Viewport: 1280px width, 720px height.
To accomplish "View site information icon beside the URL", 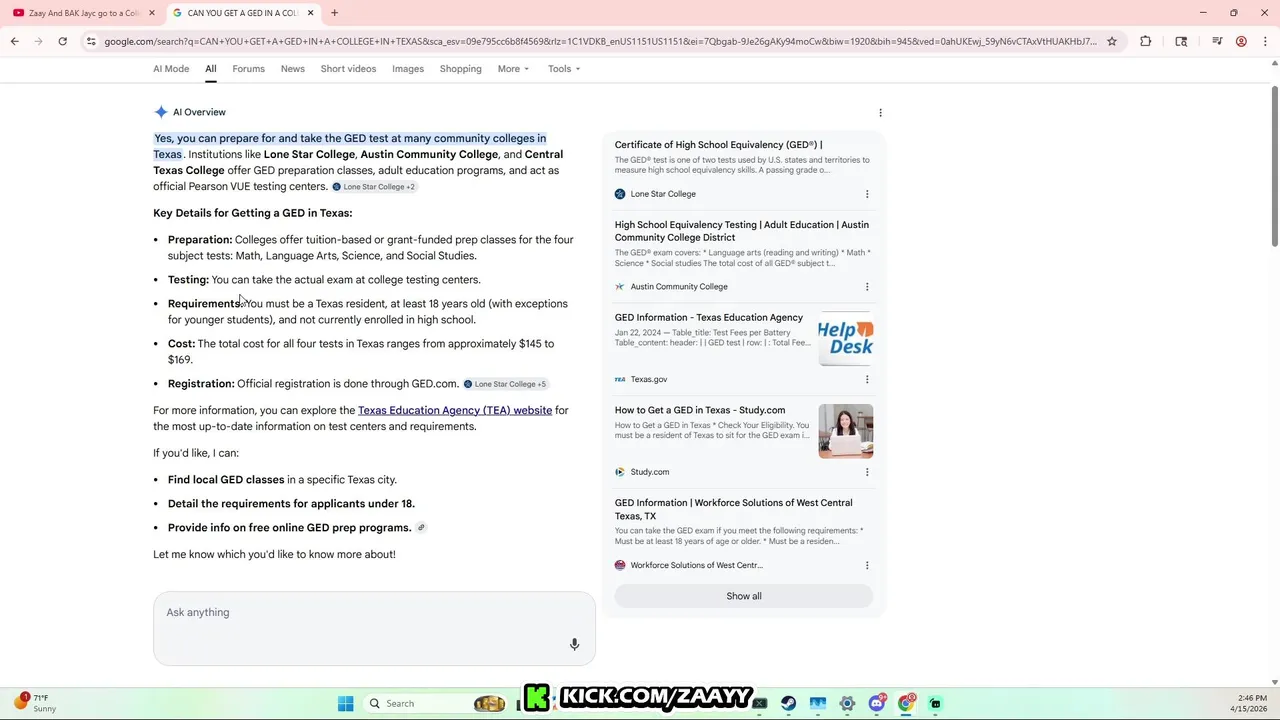I will (x=91, y=41).
